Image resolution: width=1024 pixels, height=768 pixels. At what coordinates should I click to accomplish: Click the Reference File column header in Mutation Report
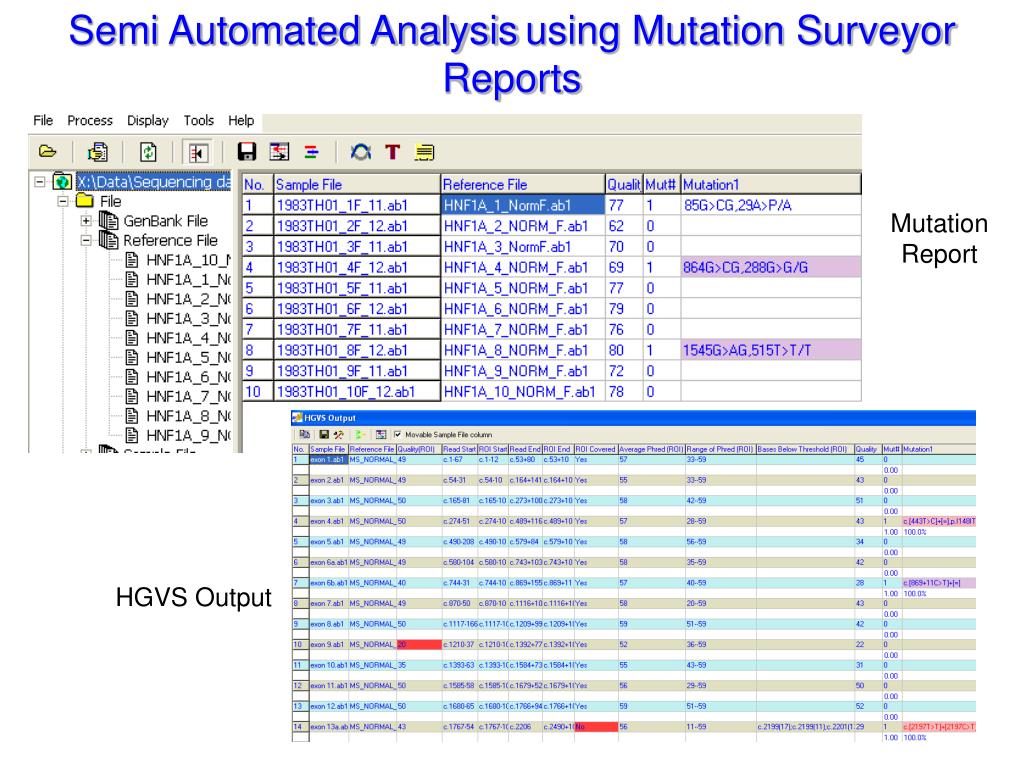tap(522, 184)
